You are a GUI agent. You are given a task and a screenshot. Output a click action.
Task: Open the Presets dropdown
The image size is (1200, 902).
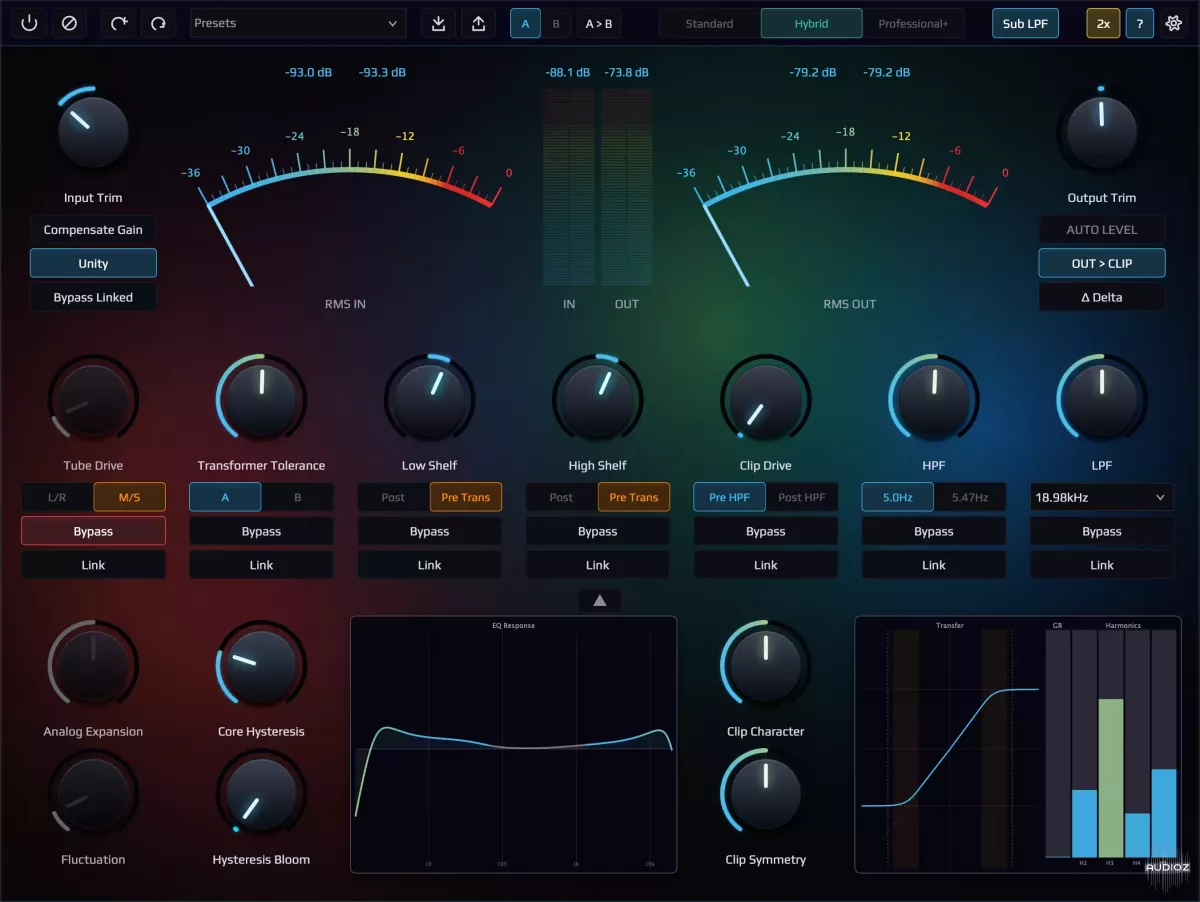pos(298,23)
